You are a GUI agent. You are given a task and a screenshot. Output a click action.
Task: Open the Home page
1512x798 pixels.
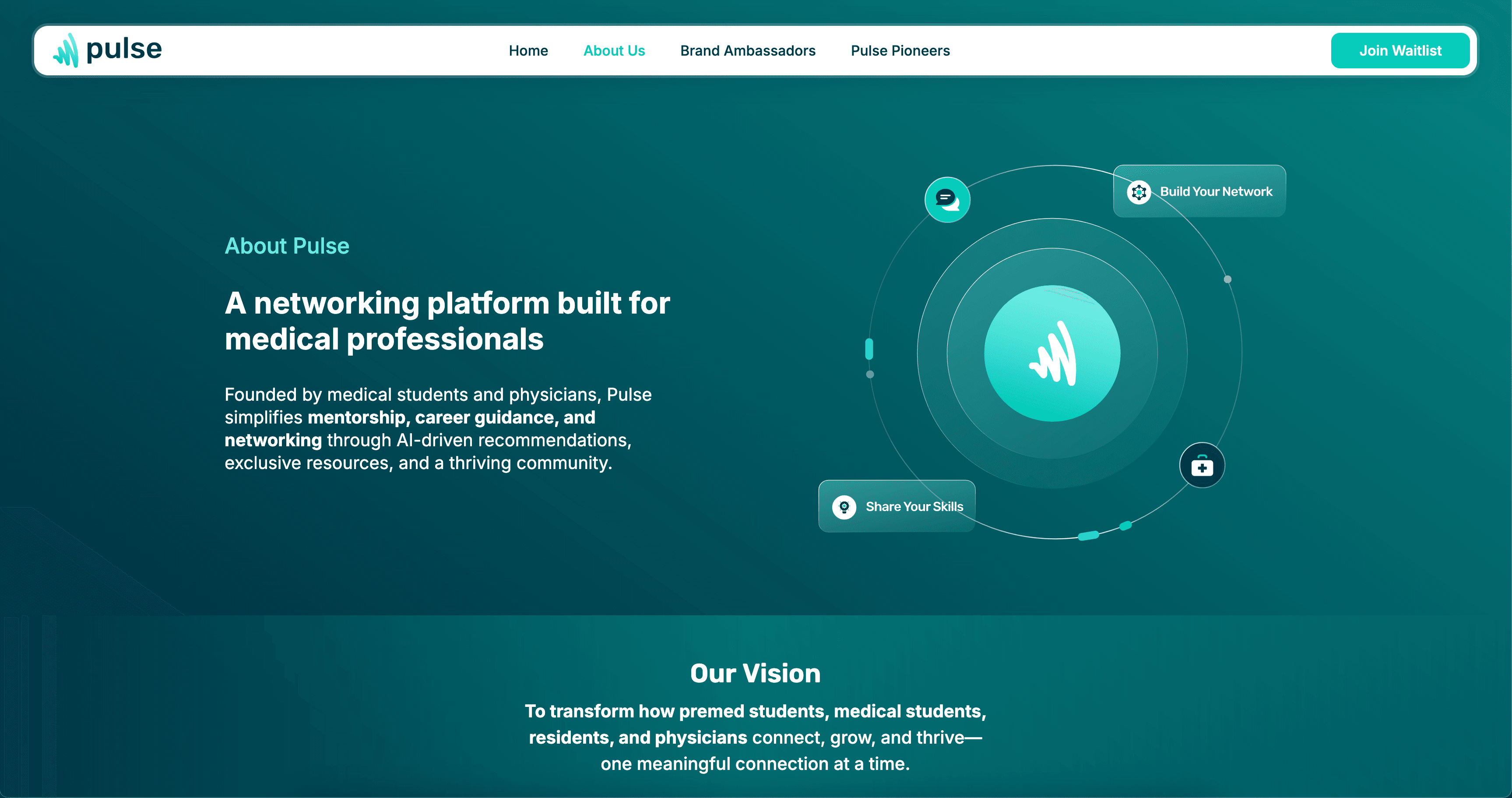[528, 51]
